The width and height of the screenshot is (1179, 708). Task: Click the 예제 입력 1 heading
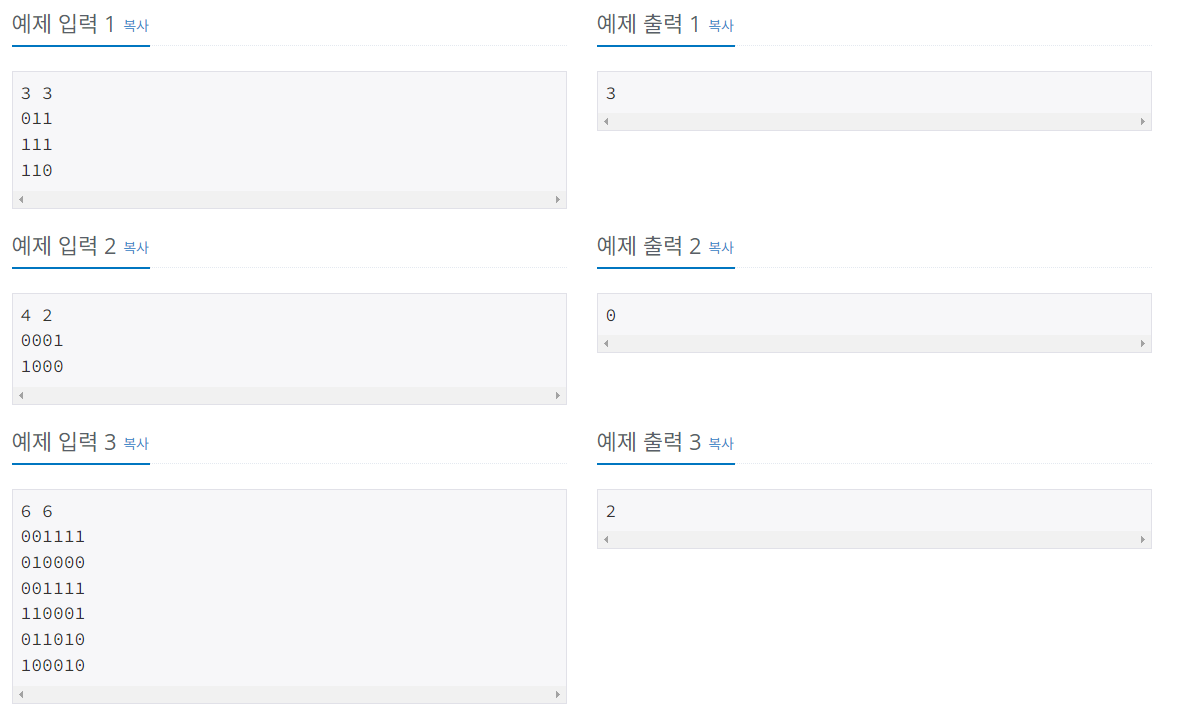tap(63, 24)
